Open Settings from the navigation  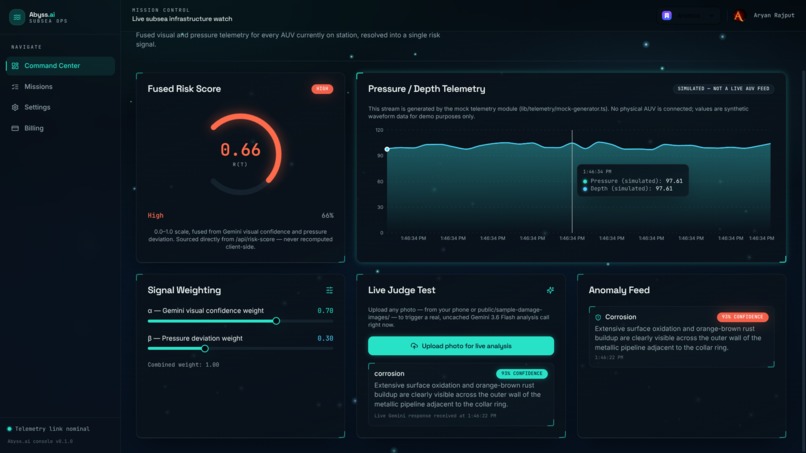[60, 107]
